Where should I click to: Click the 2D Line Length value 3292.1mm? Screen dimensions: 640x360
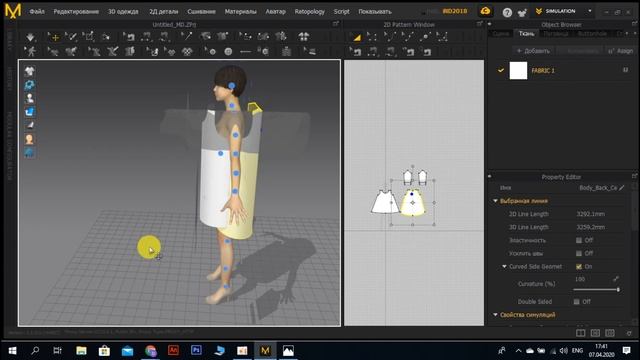point(591,214)
